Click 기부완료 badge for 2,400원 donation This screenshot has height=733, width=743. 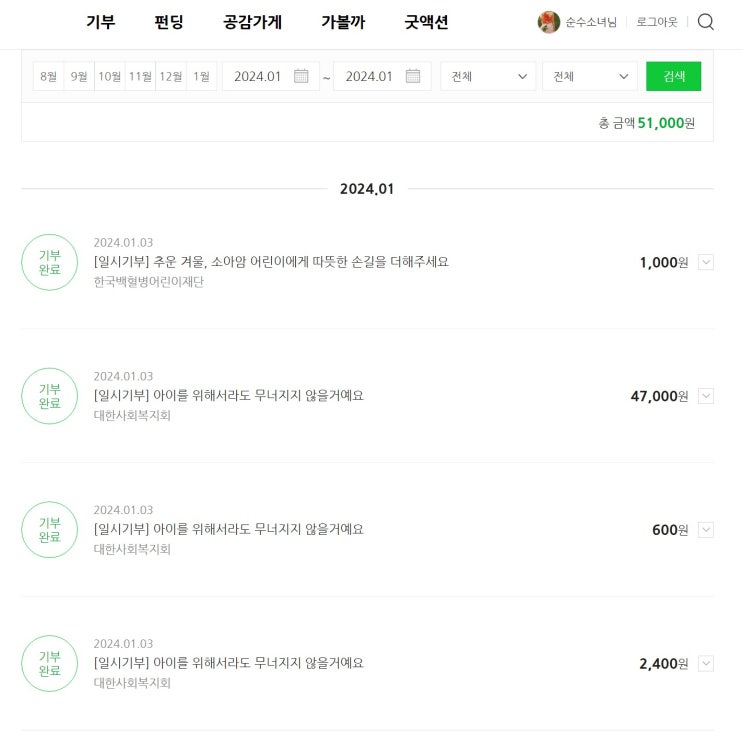tap(49, 664)
